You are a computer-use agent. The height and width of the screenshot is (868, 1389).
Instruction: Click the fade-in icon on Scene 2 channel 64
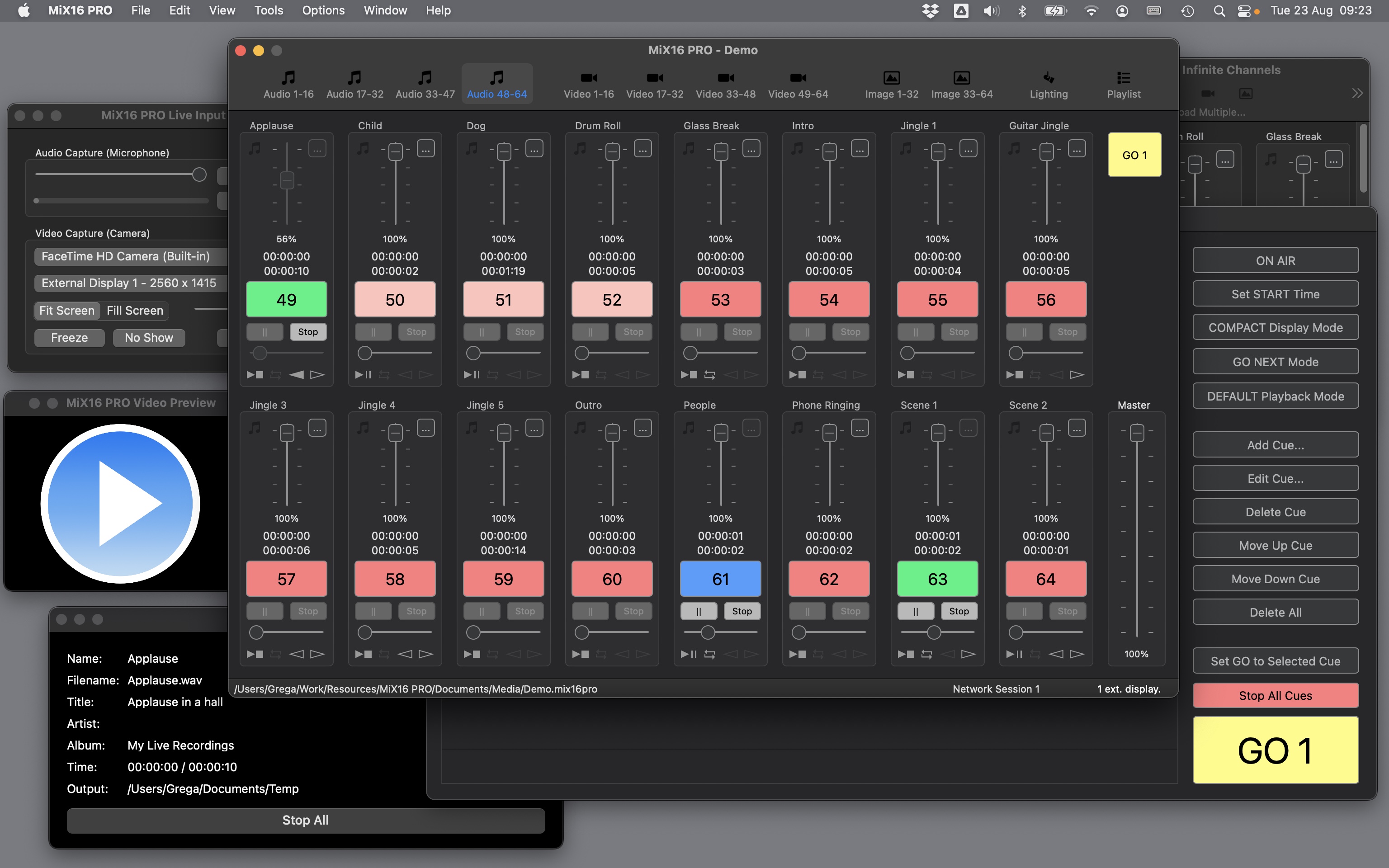pyautogui.click(x=1056, y=655)
